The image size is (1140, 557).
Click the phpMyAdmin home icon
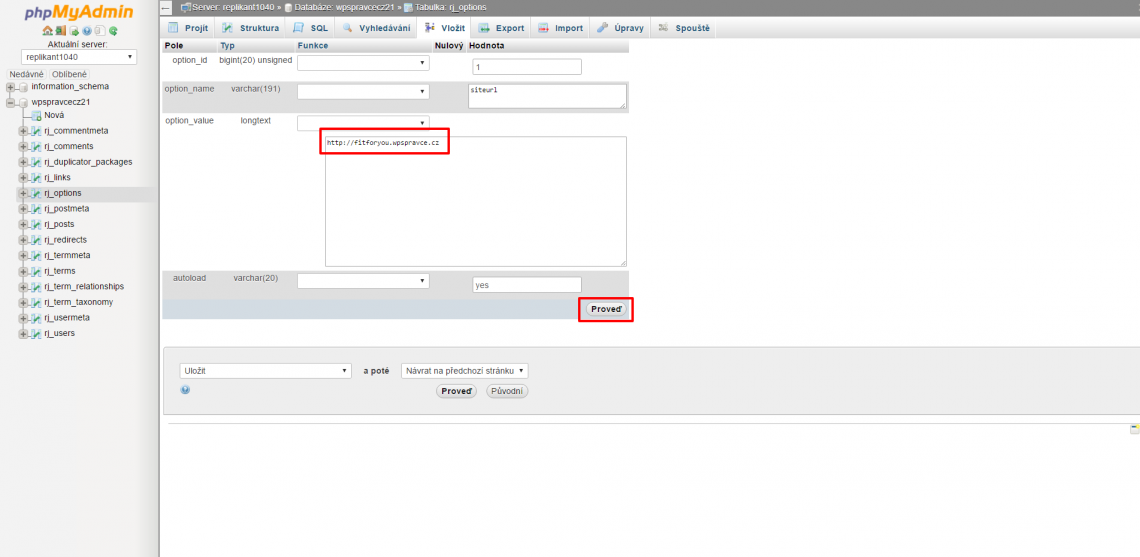pos(47,31)
